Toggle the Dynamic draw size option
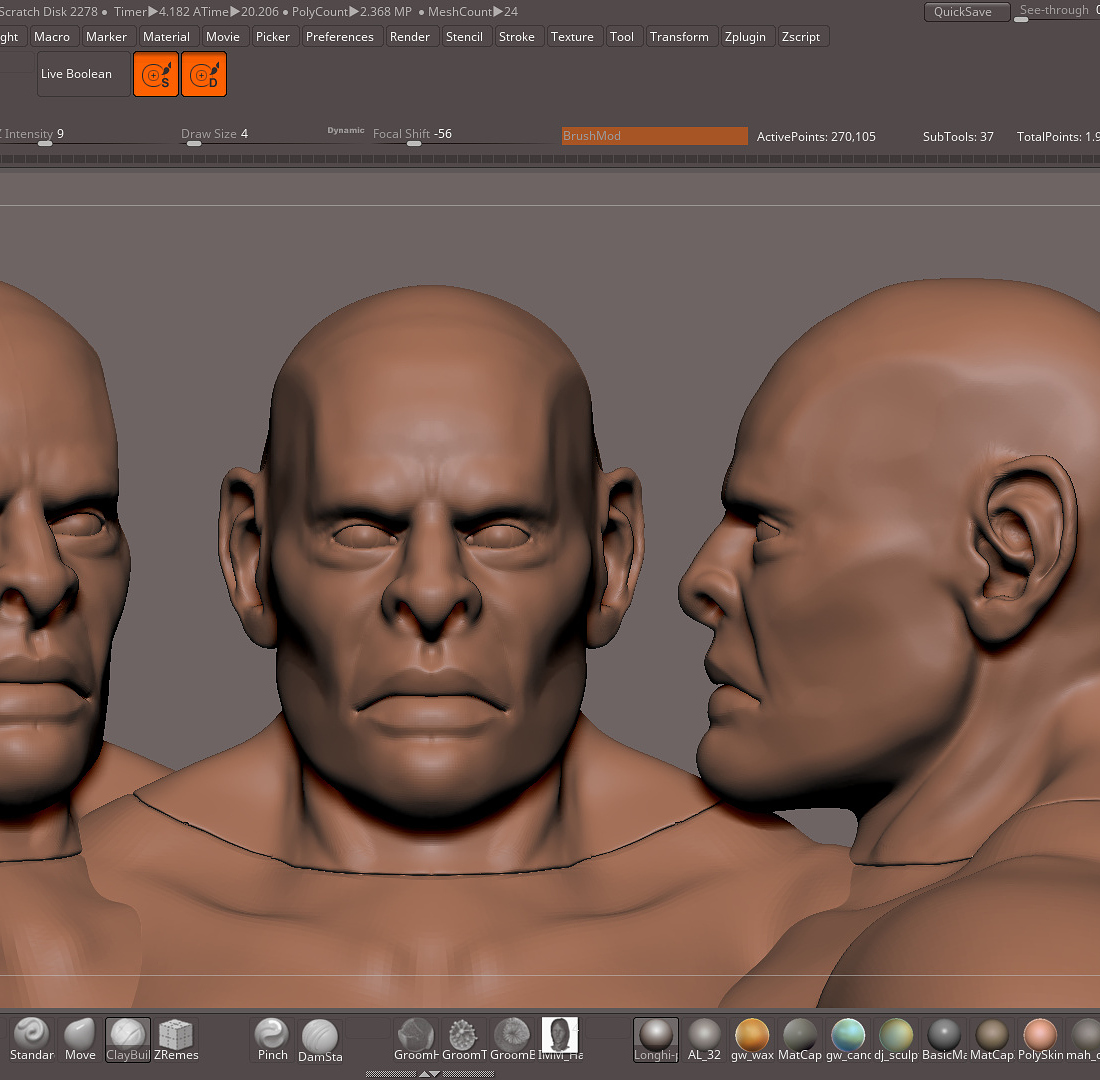This screenshot has height=1080, width=1100. (x=346, y=131)
